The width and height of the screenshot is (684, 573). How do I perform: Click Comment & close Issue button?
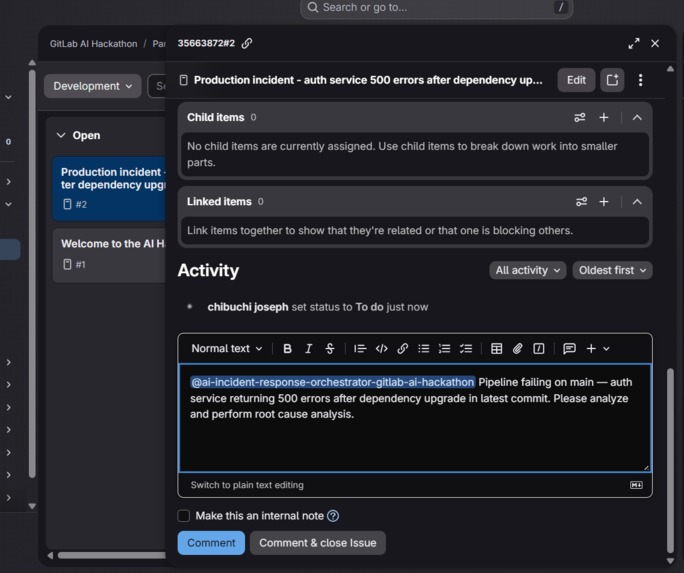[x=318, y=543]
